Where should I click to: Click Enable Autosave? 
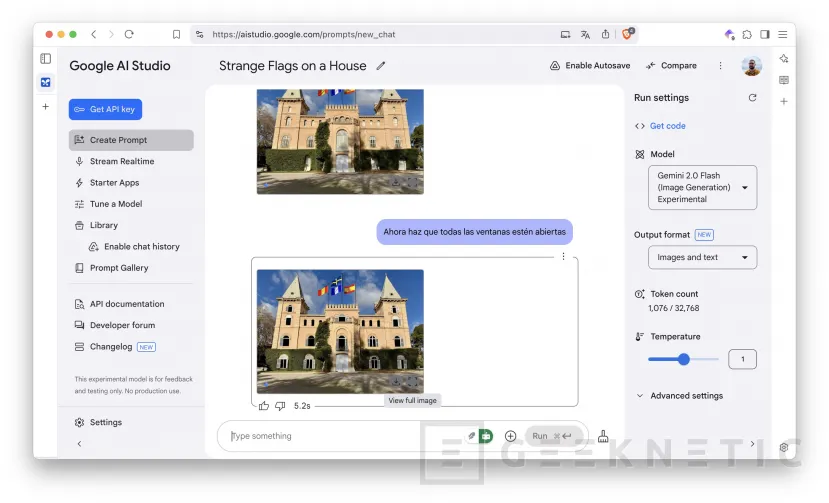coord(590,66)
